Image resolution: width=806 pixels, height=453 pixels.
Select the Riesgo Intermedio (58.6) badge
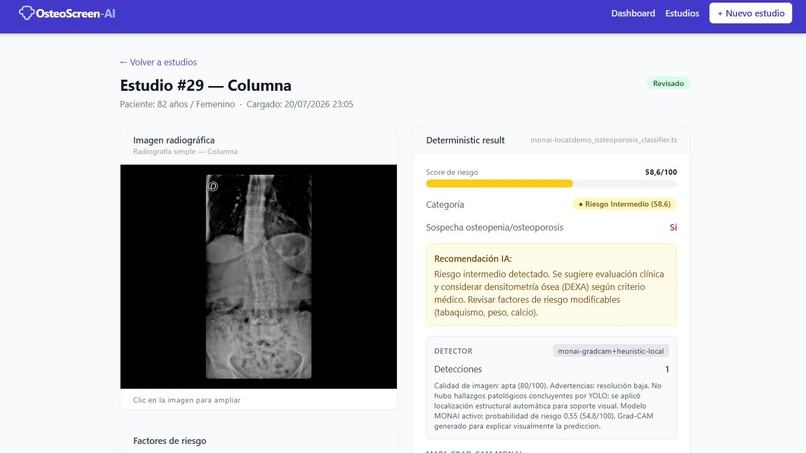[x=625, y=204]
